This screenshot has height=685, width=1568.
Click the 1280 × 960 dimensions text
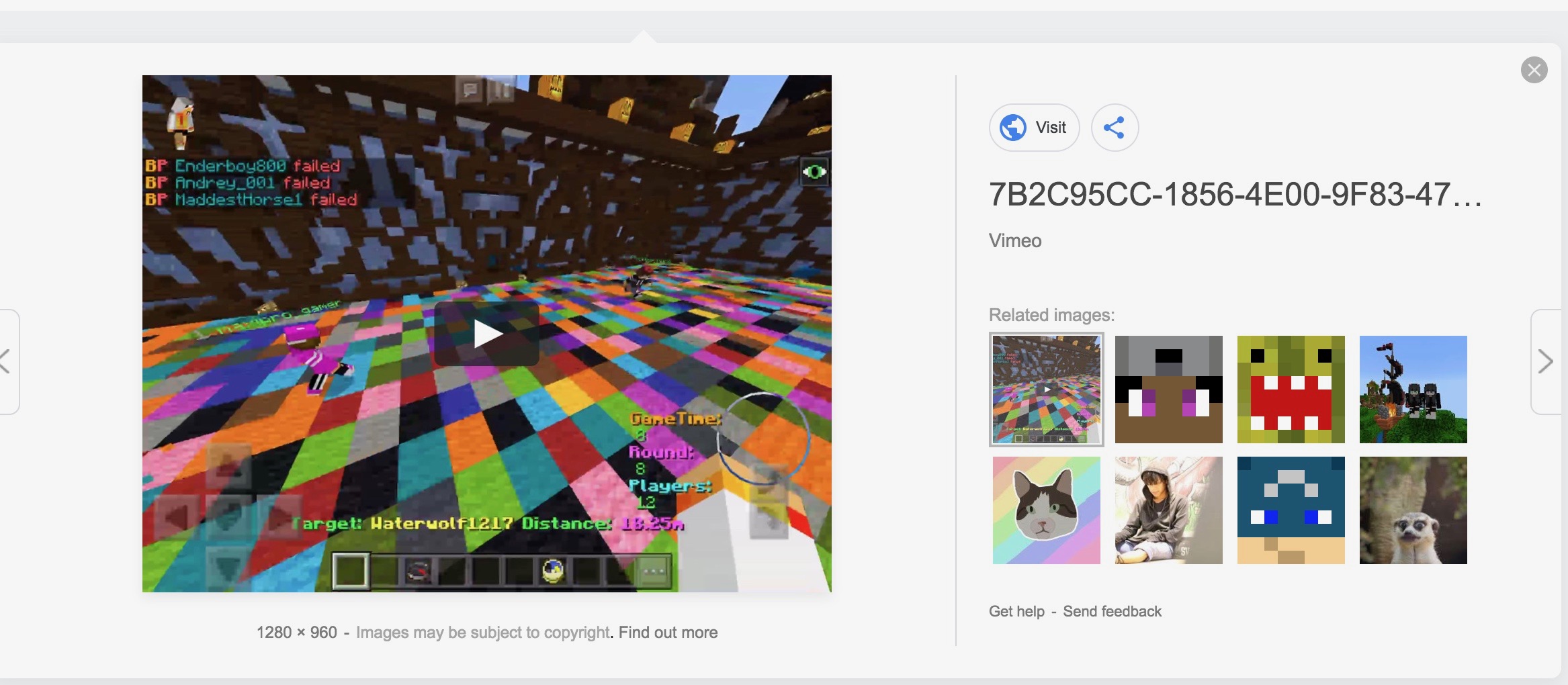click(x=297, y=633)
